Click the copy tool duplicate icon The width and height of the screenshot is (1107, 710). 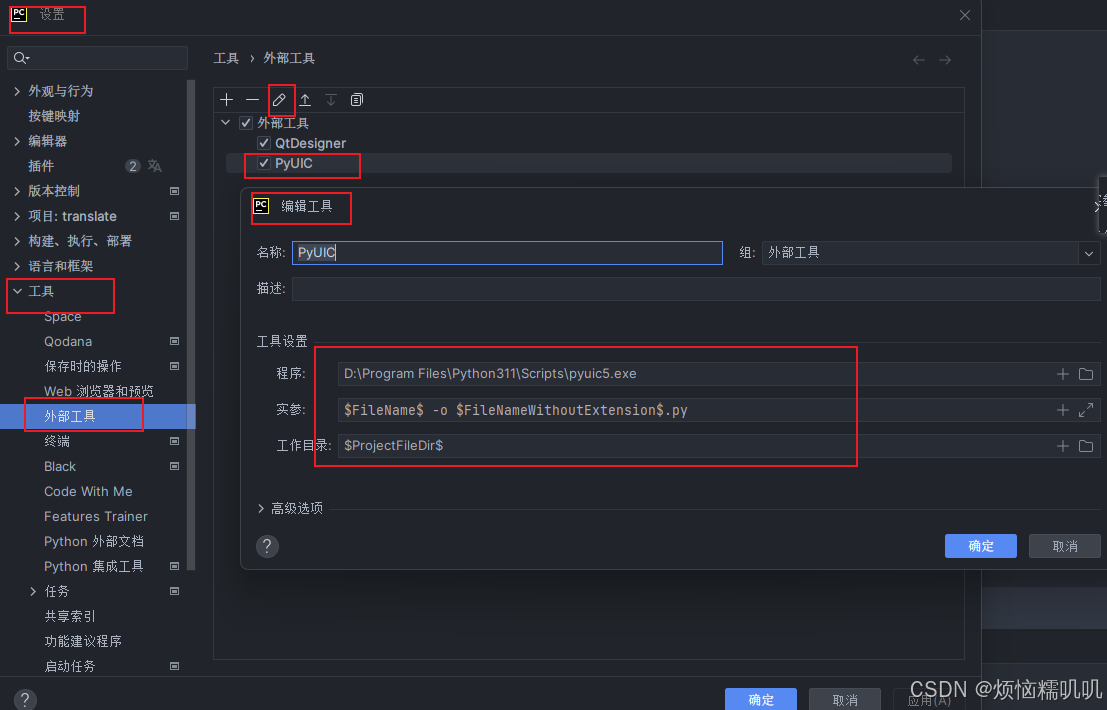click(x=356, y=99)
